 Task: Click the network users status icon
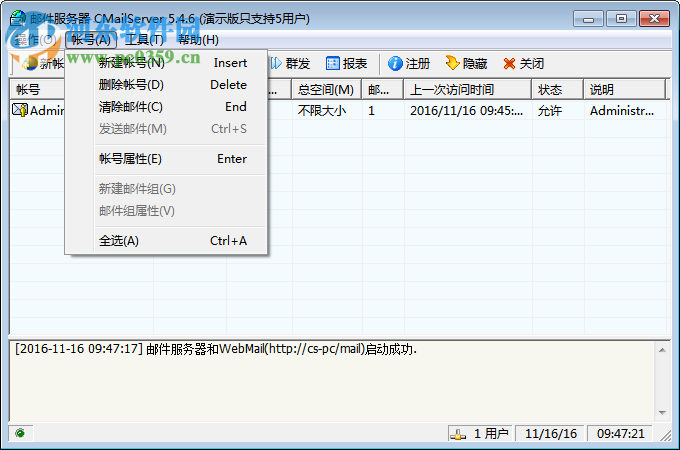(x=458, y=434)
